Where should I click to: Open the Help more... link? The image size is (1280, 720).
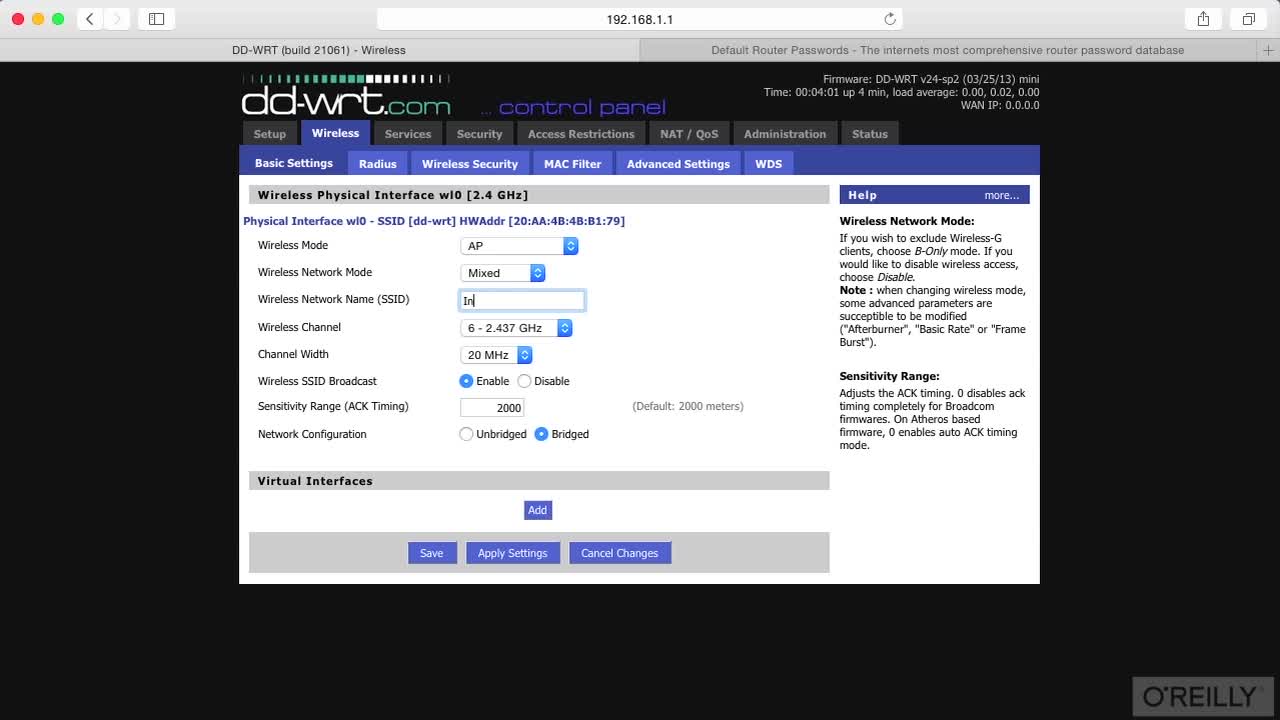[1001, 195]
